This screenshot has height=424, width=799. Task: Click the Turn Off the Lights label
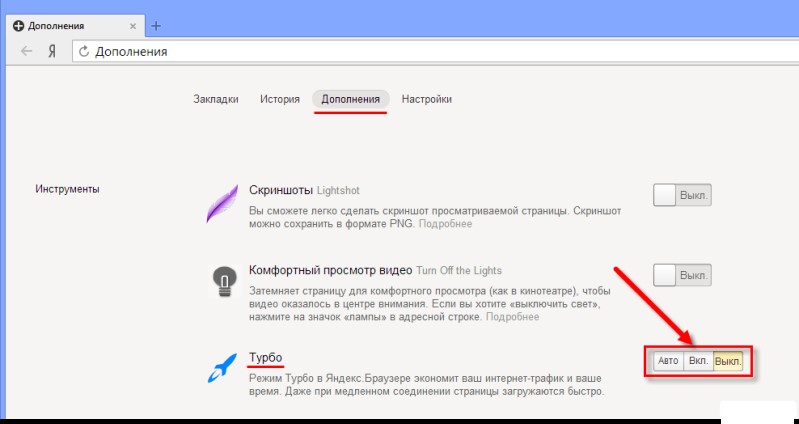pos(459,271)
